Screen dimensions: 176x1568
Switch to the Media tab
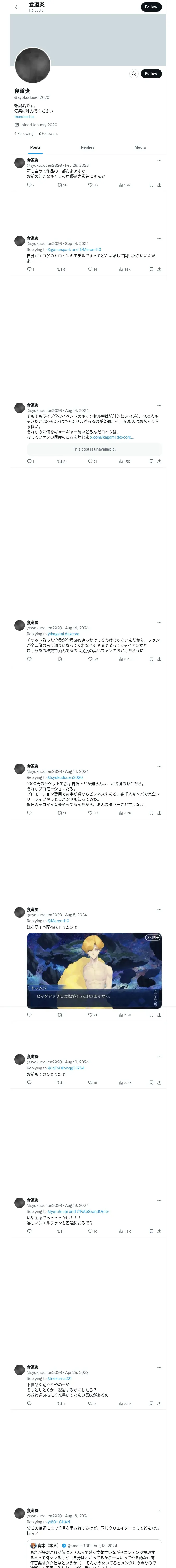tap(140, 147)
